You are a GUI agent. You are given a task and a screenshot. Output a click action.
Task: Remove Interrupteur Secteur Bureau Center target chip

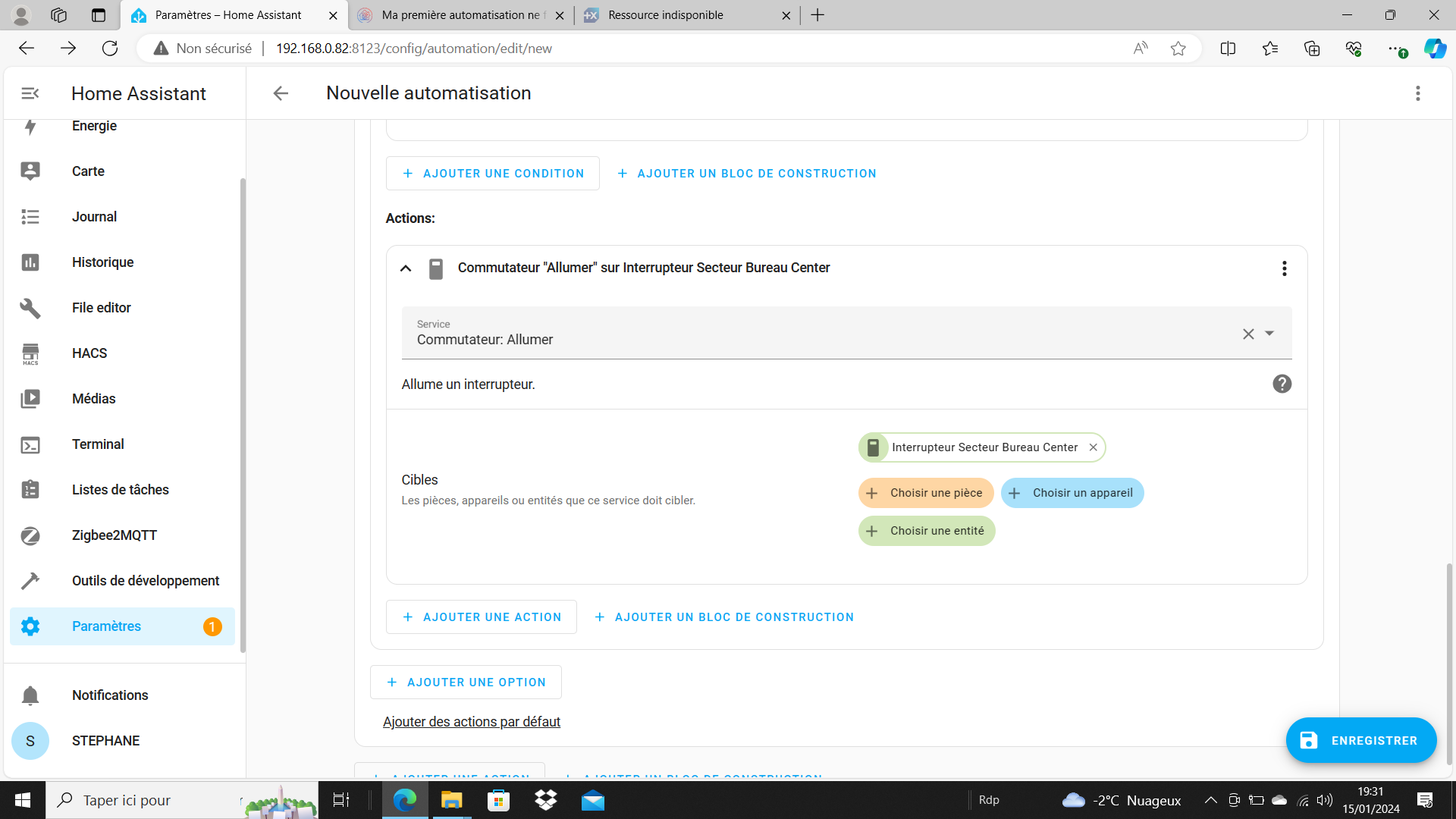[1093, 447]
